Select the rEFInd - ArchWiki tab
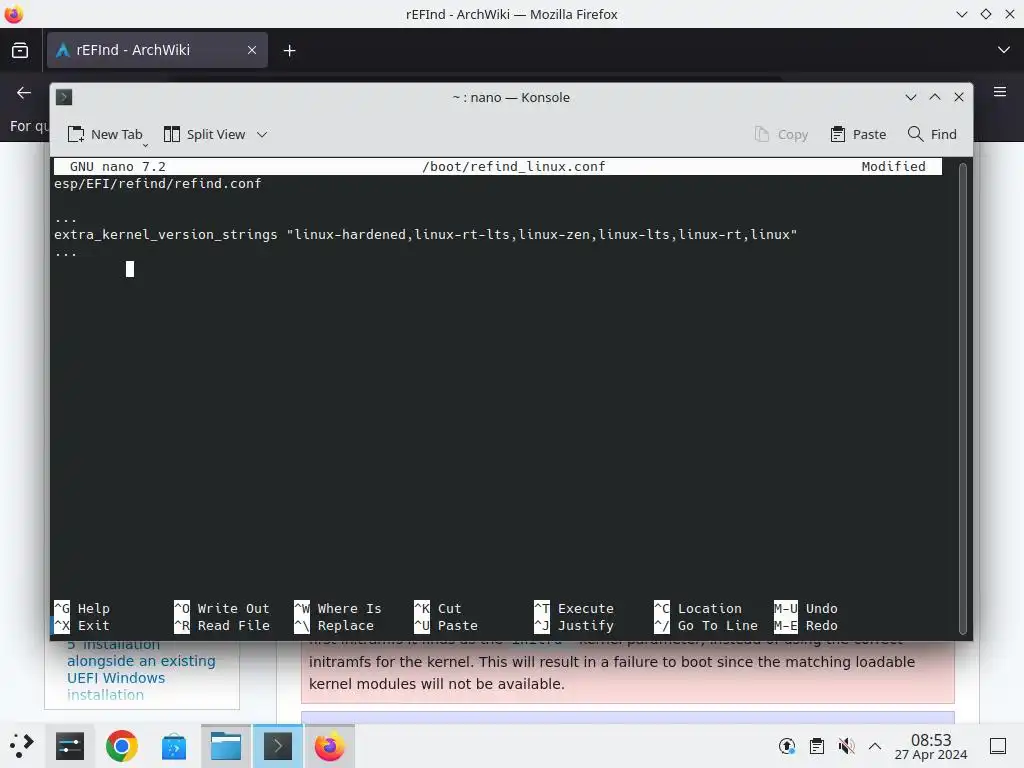Viewport: 1024px width, 768px height. 157,50
